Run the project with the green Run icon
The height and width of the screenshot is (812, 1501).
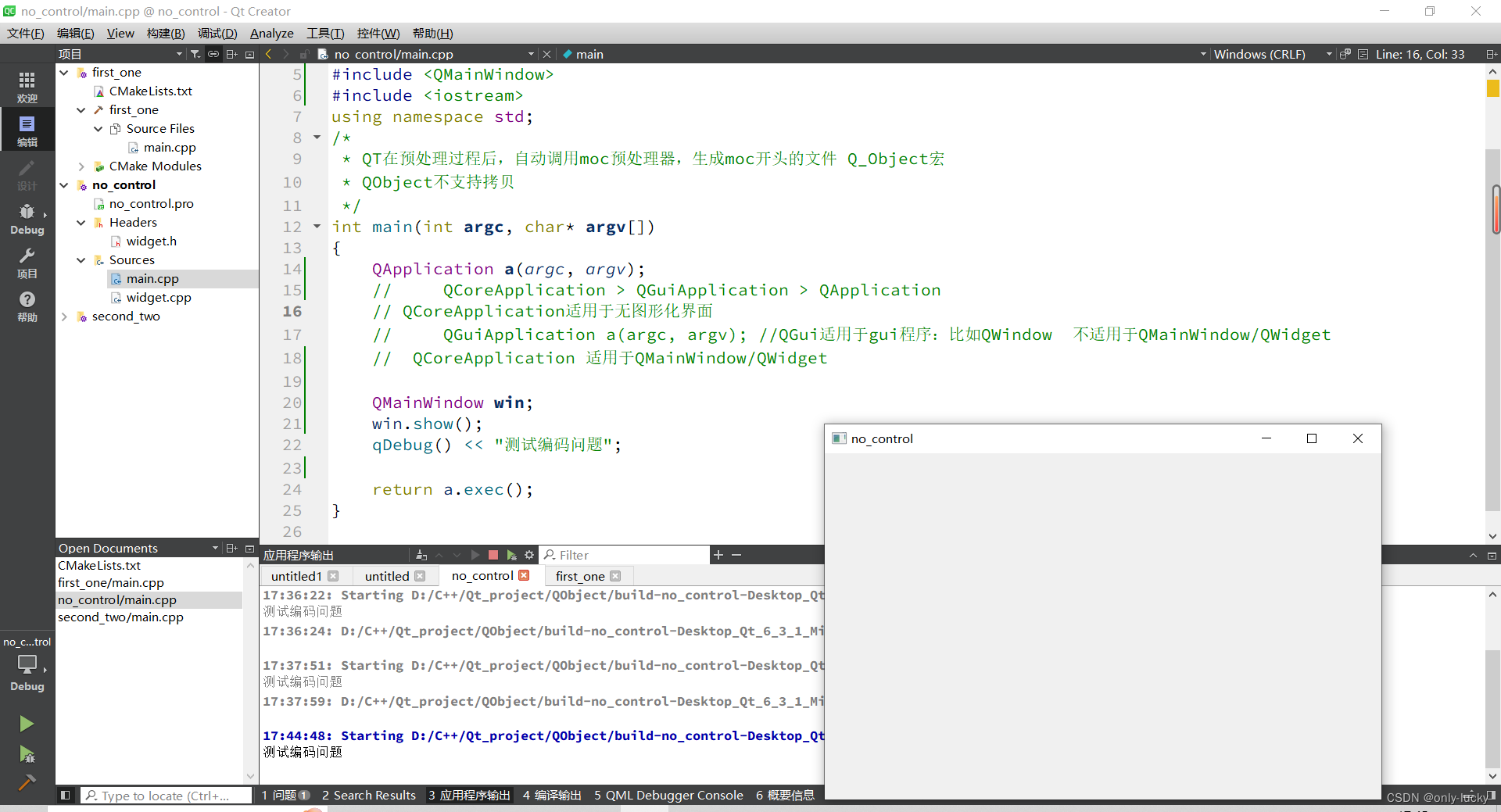tap(27, 723)
